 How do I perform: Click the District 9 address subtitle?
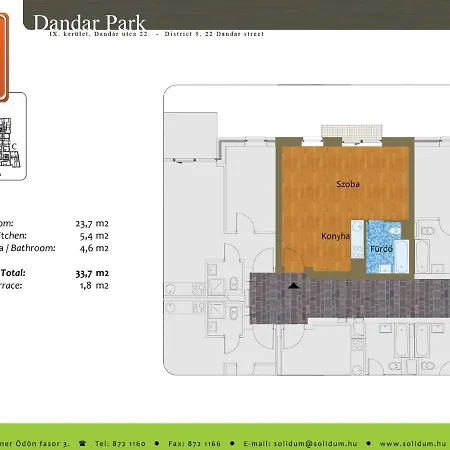[214, 34]
